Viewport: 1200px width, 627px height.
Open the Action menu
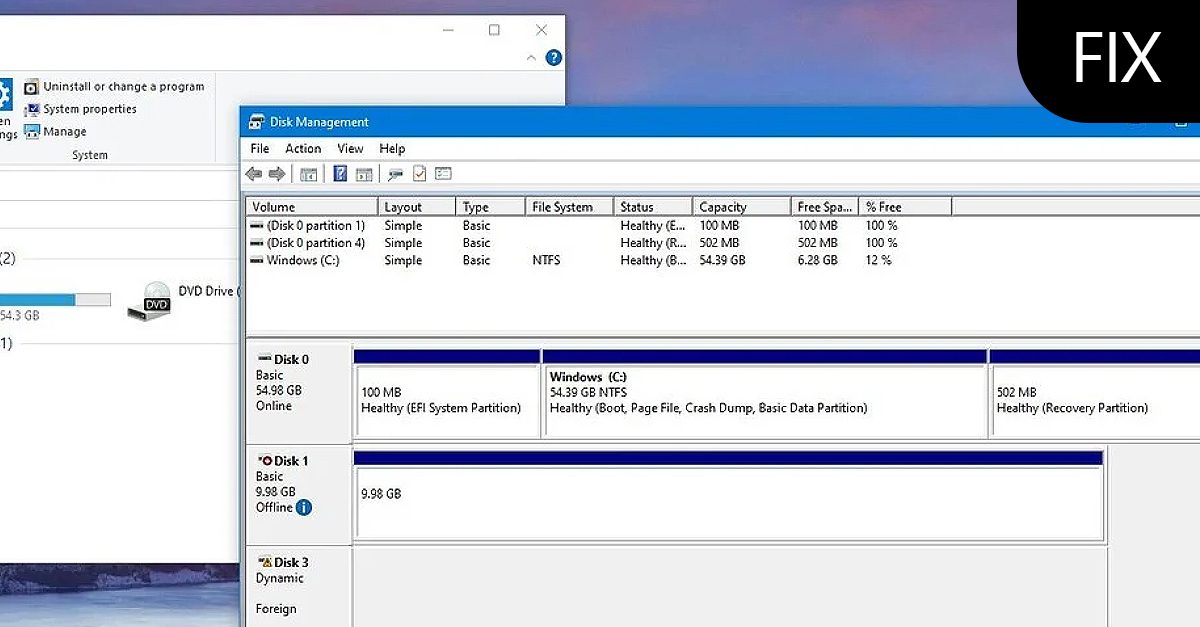tap(303, 148)
